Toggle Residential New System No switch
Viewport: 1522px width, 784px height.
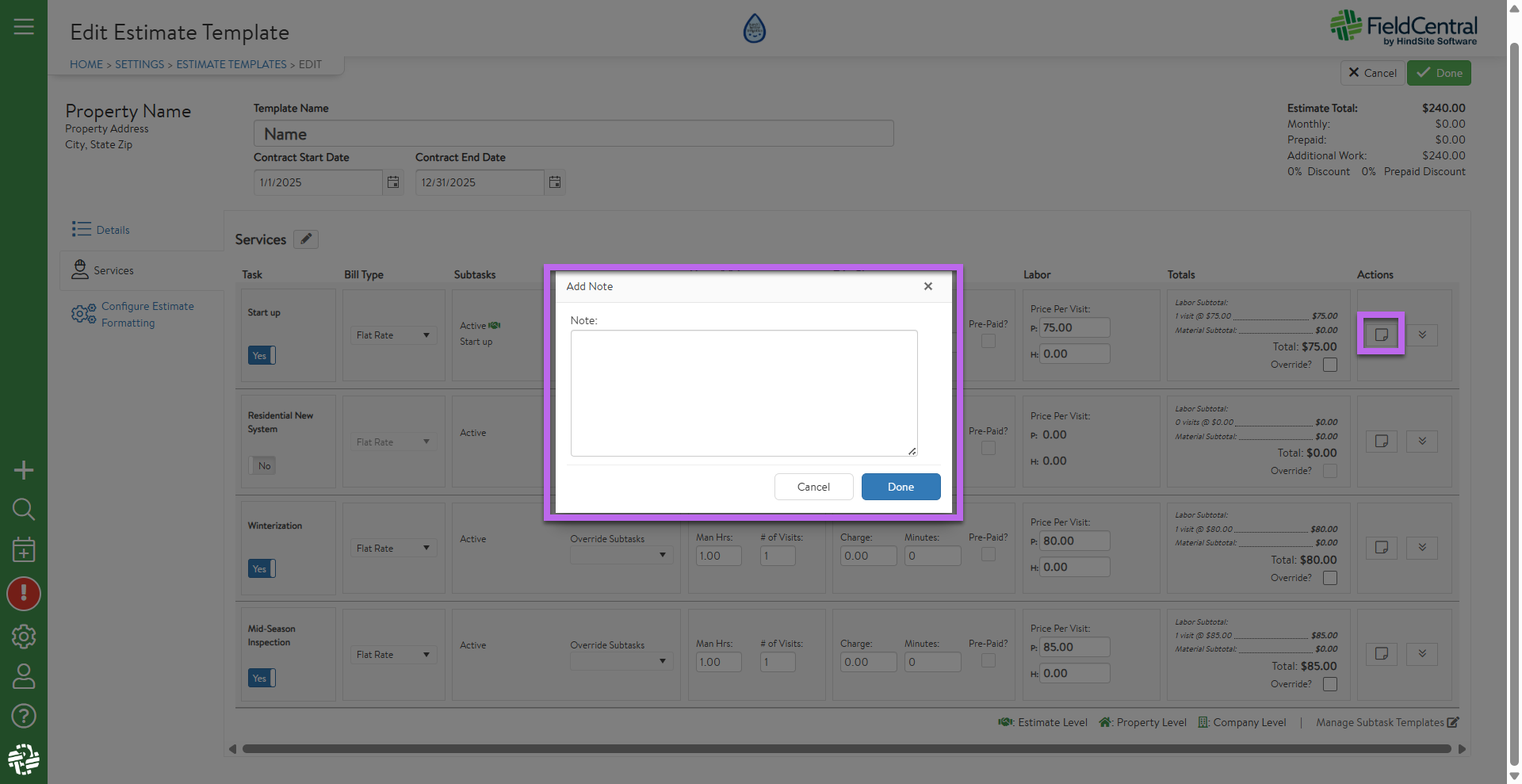point(262,465)
